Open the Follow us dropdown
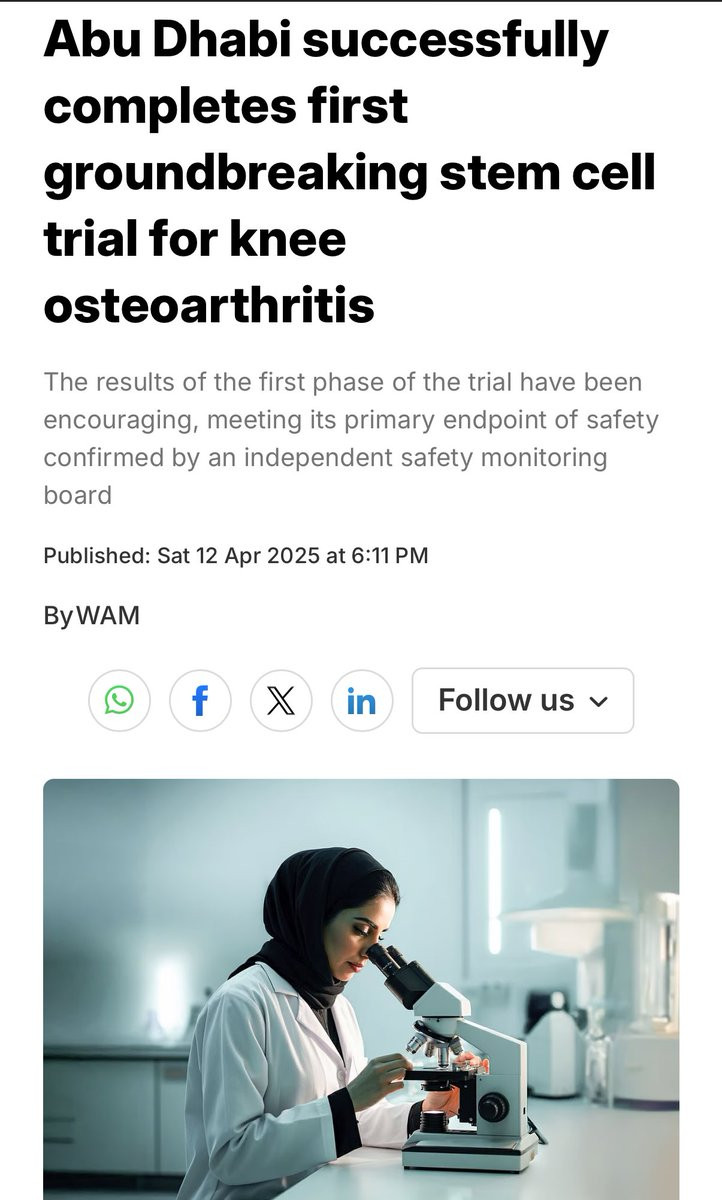This screenshot has height=1200, width=722. click(506, 700)
